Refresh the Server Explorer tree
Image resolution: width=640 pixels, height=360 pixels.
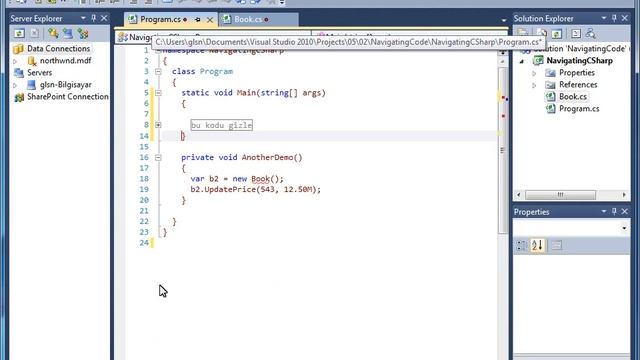point(19,33)
